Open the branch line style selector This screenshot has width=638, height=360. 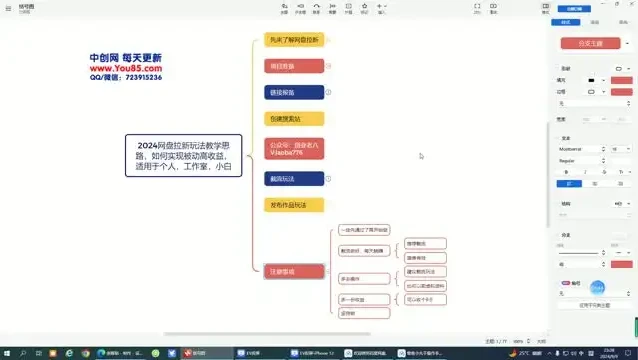[582, 253]
